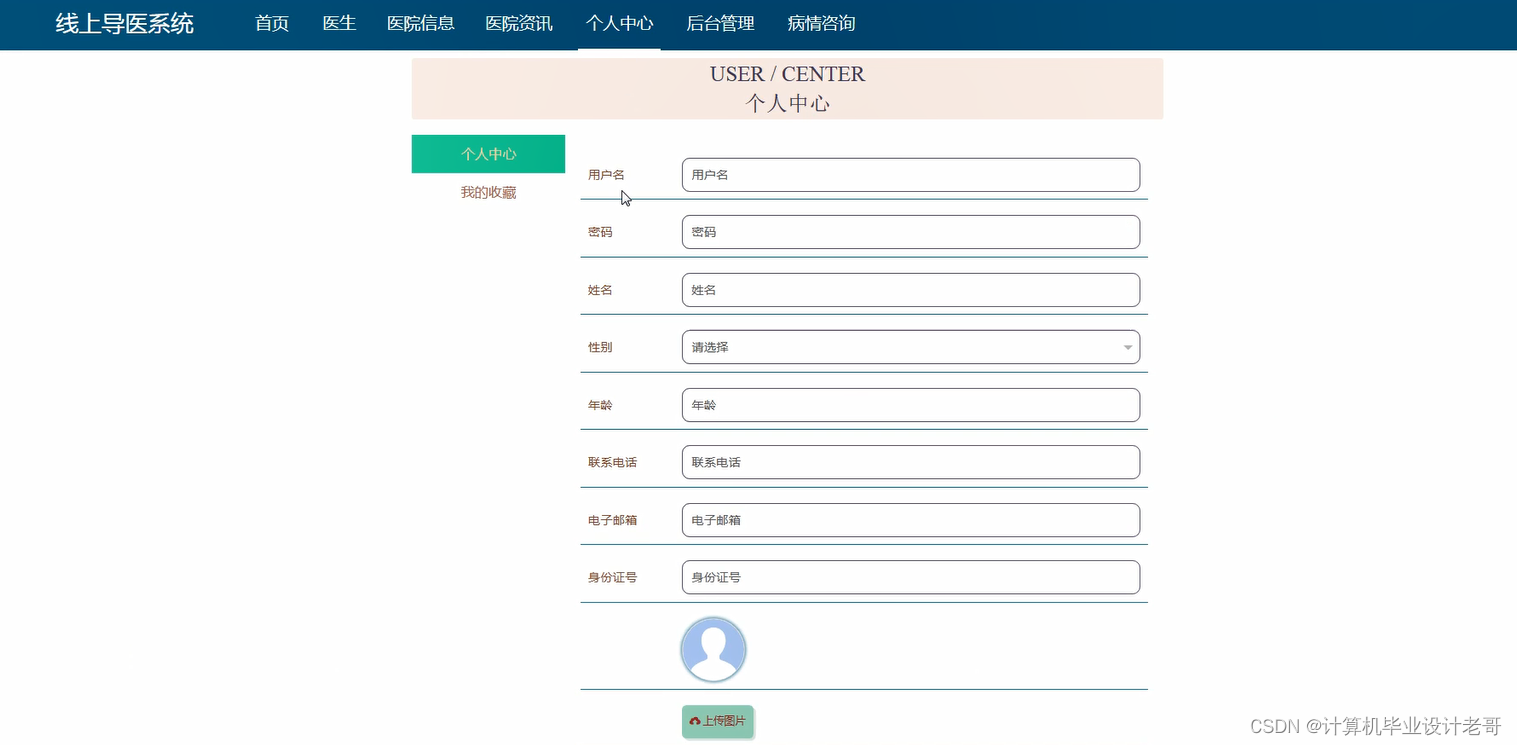Screen dimensions: 1517x745
Task: Click the 上传图片 upload button
Action: (x=718, y=721)
